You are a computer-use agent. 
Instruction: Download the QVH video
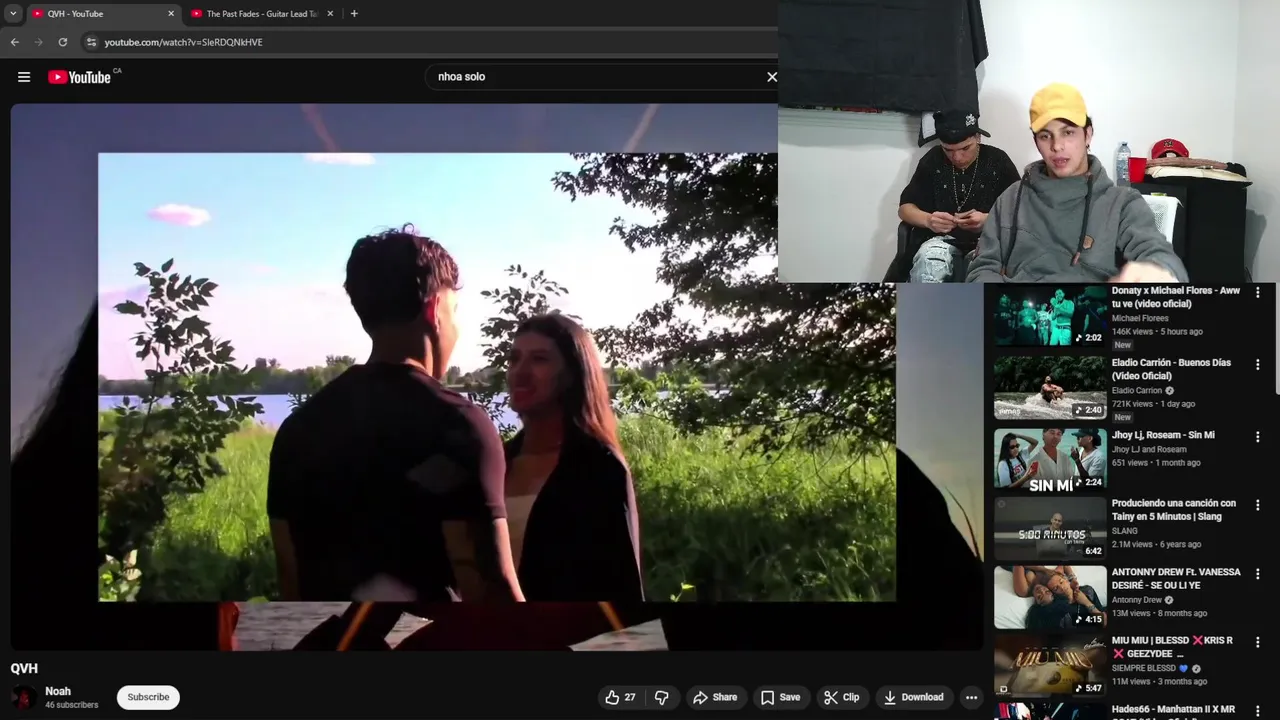pos(913,697)
